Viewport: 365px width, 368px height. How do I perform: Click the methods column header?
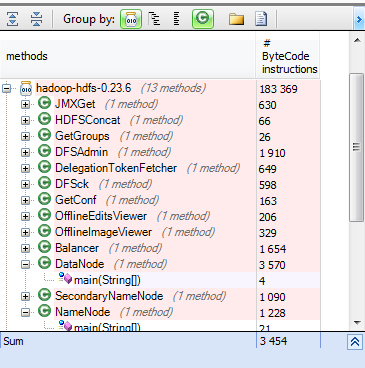pos(128,56)
